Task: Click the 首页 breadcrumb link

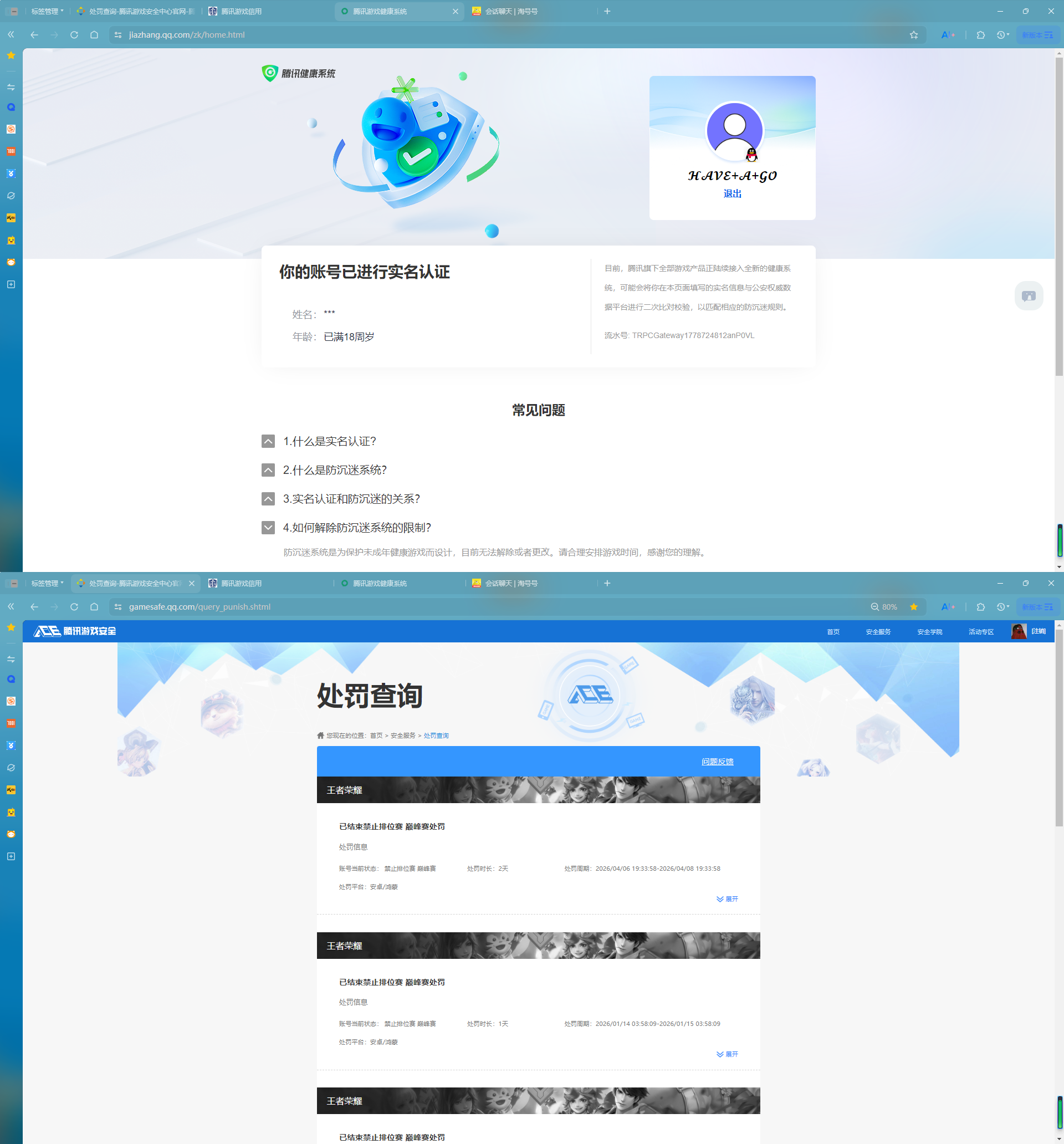Action: (x=376, y=736)
